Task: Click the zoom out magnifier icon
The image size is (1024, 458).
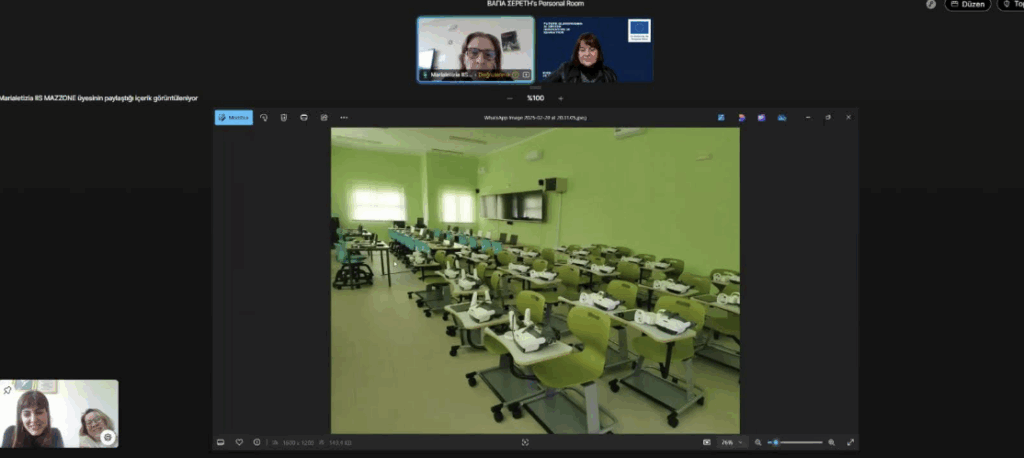Action: coord(758,442)
